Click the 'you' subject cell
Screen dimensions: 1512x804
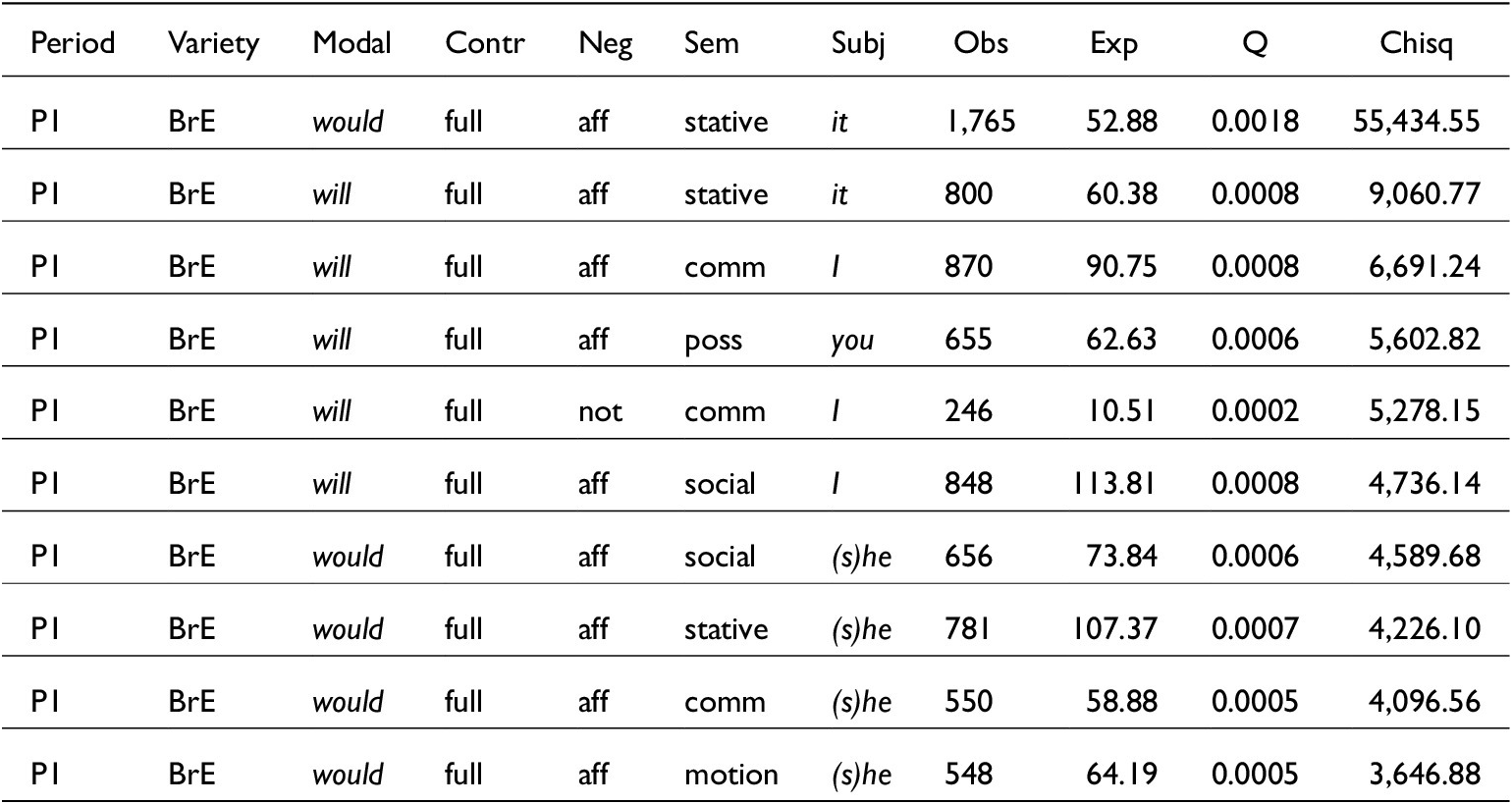coord(852,340)
